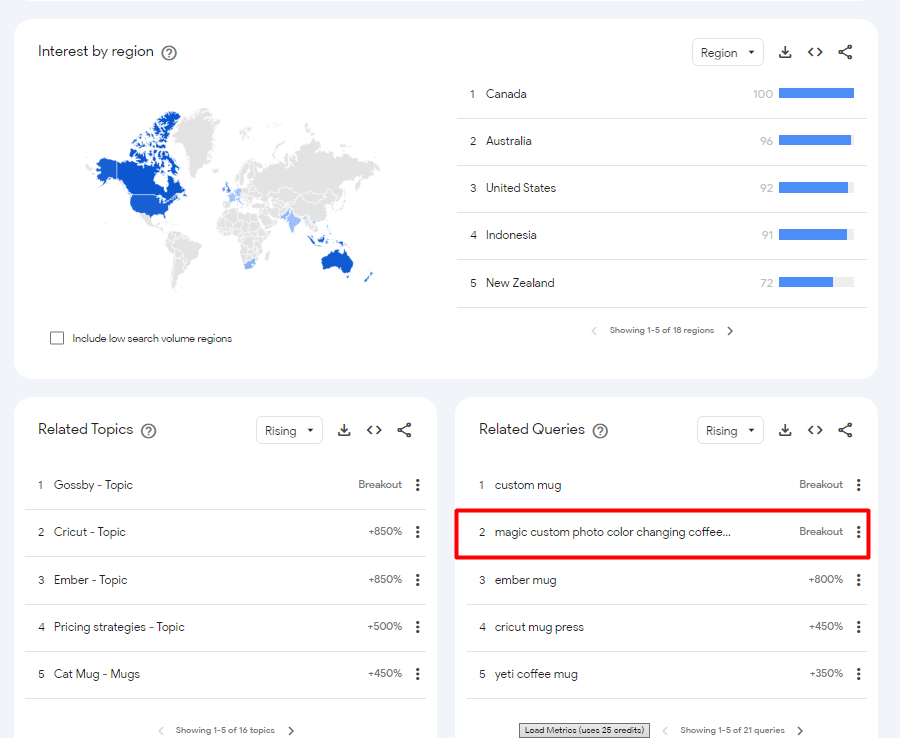Go to next page of topics
Viewport: 900px width, 738px height.
coord(291,731)
